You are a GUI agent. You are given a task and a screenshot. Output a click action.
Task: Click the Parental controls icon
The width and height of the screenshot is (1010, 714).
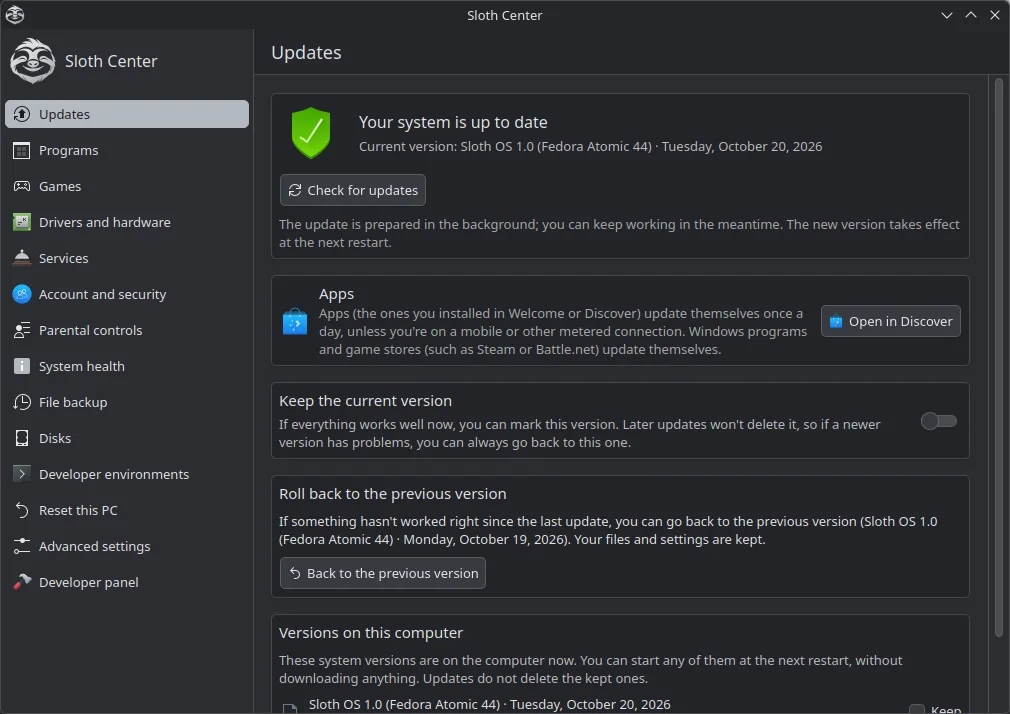pos(22,330)
